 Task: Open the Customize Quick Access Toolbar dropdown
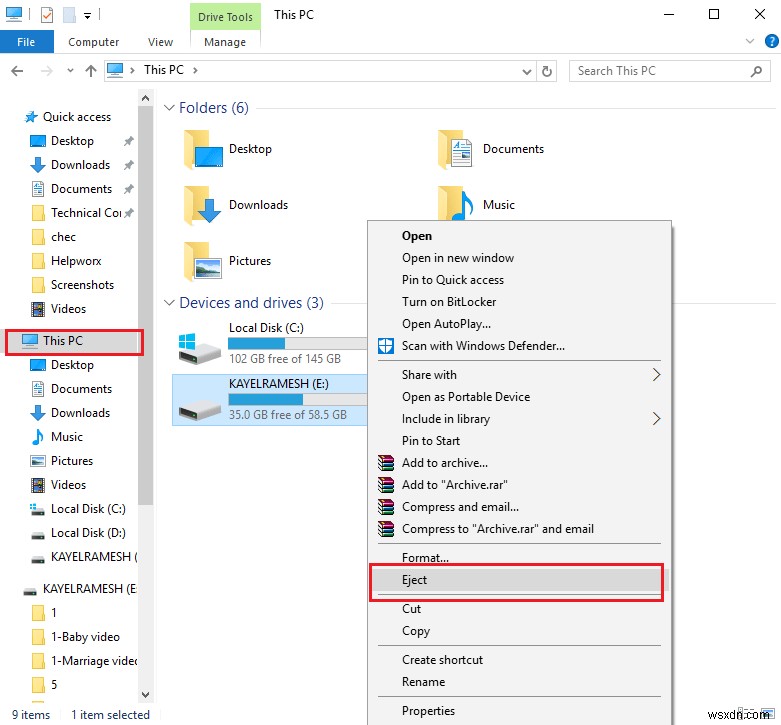[87, 16]
